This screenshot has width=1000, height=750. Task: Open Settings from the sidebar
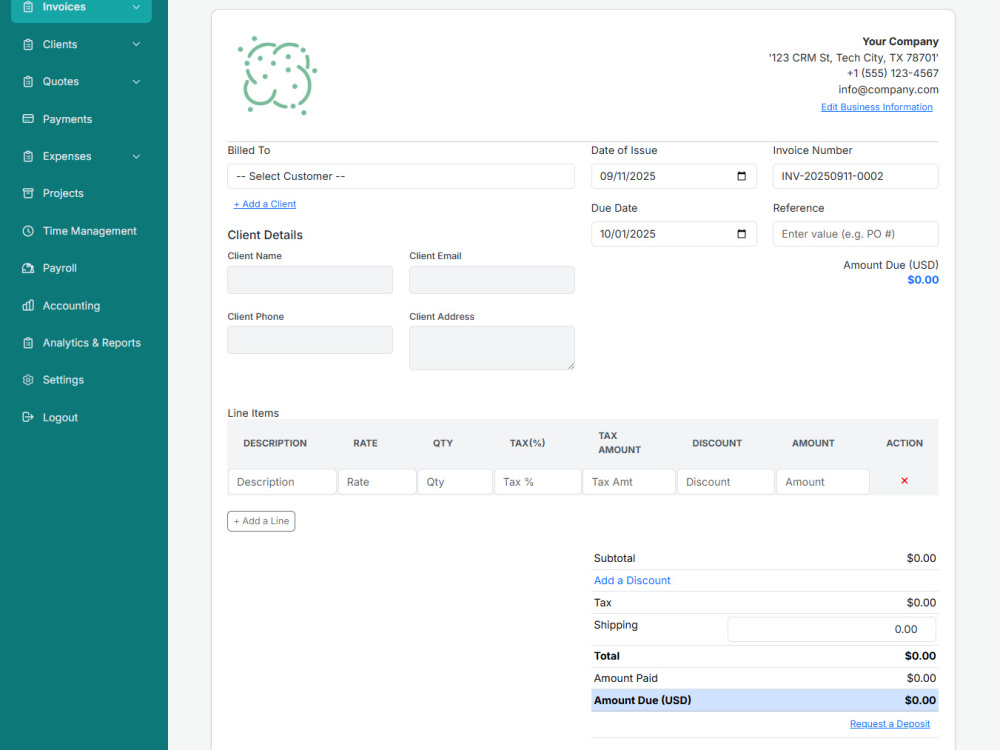[63, 380]
